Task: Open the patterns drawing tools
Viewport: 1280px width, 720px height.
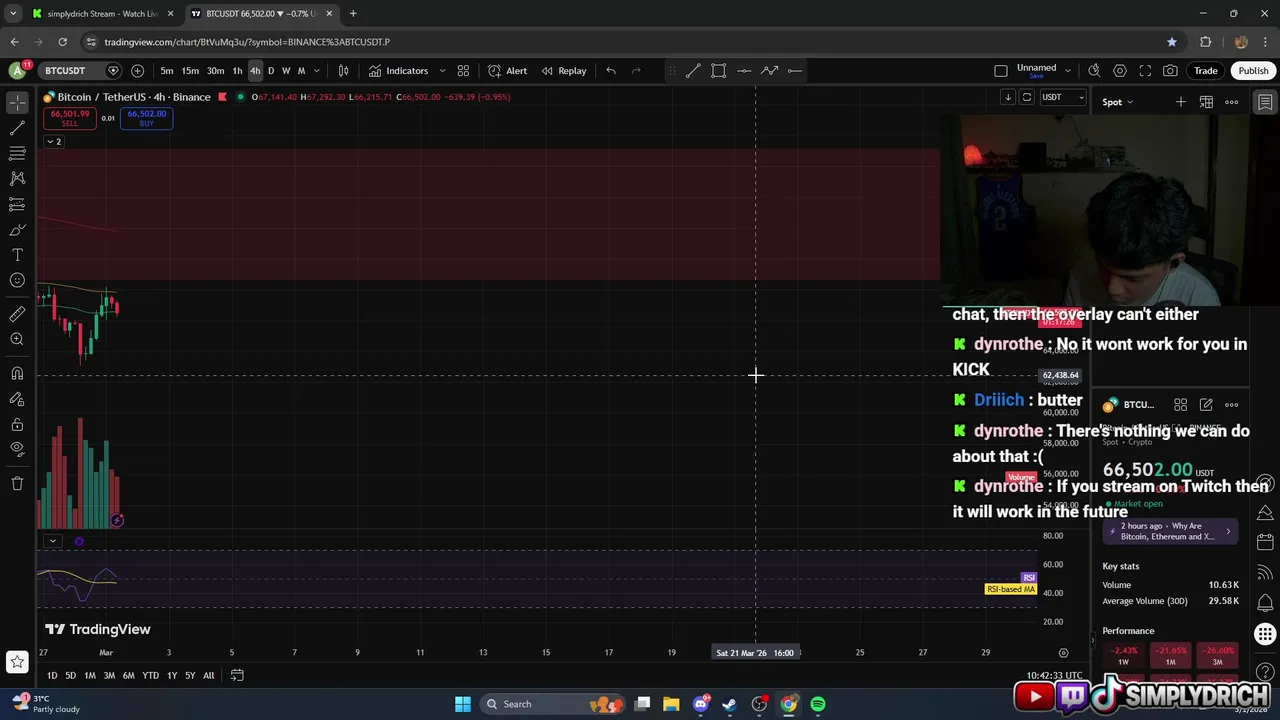Action: point(17,178)
